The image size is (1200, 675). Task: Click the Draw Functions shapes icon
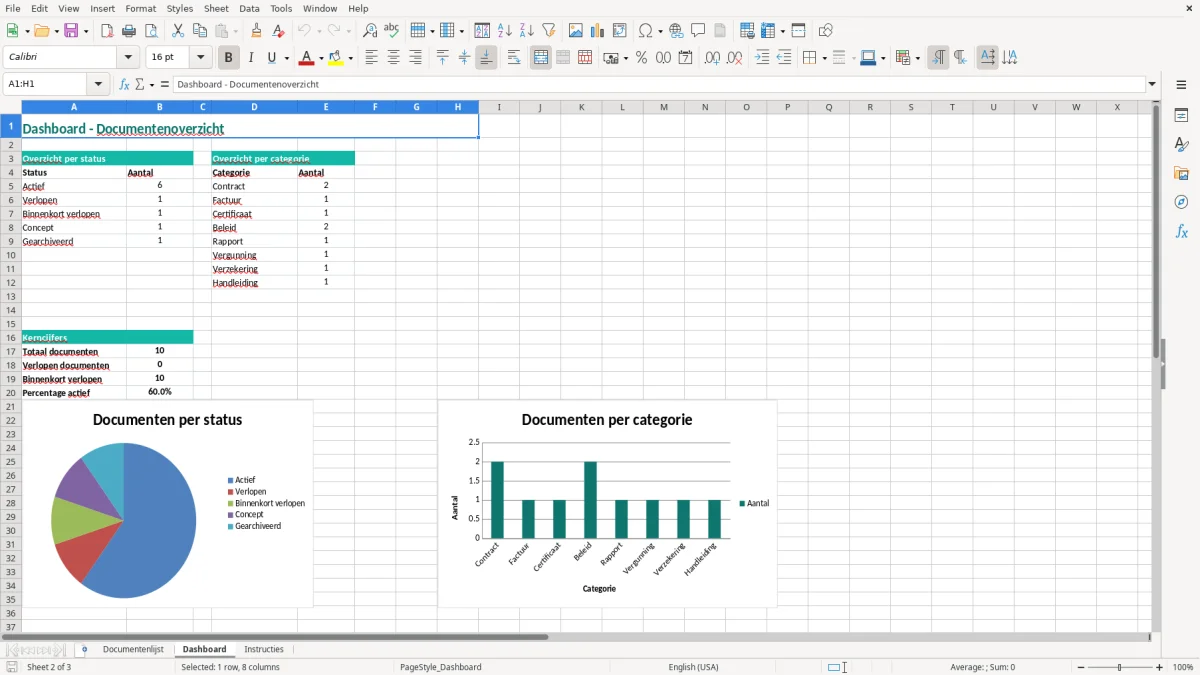[x=826, y=31]
